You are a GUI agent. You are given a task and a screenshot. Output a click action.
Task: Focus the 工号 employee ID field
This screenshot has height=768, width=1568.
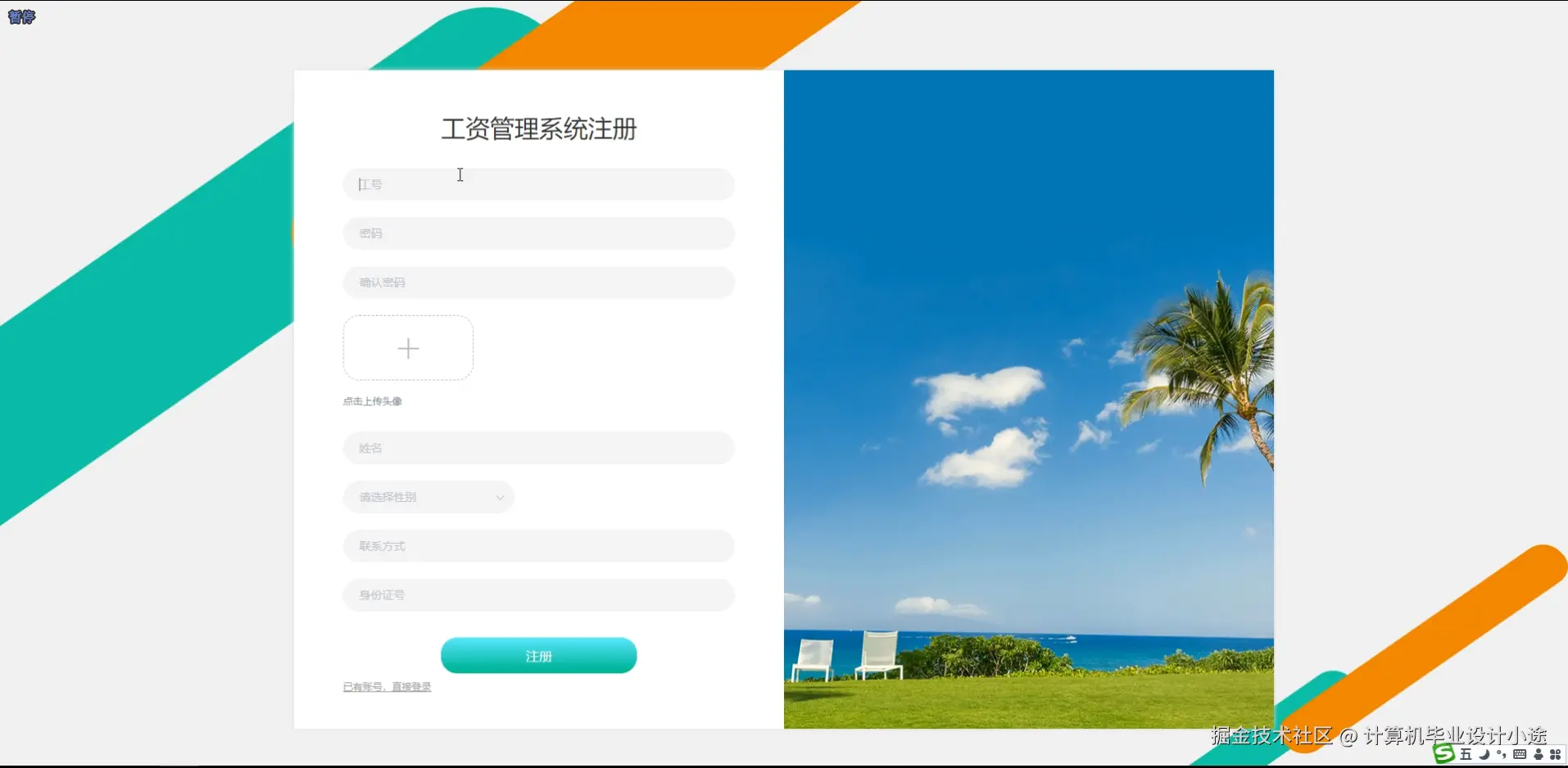[x=538, y=184]
